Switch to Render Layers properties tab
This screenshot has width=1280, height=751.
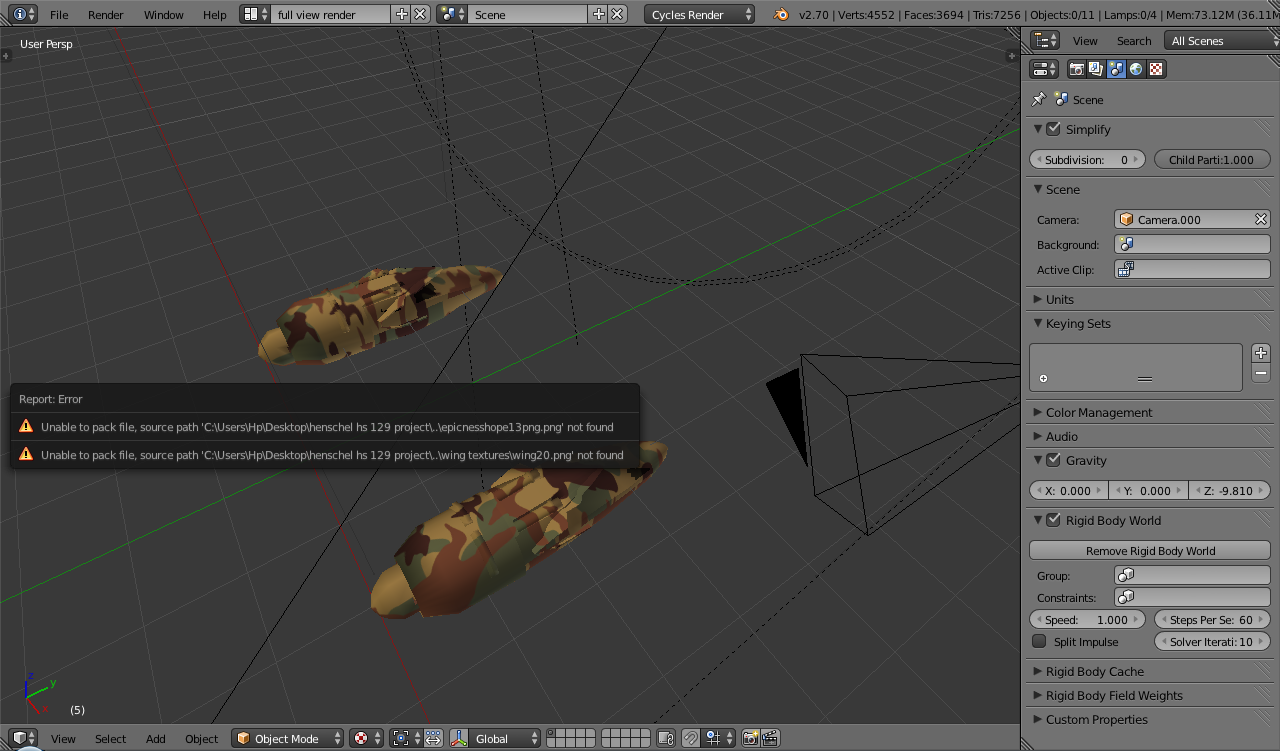click(x=1096, y=69)
